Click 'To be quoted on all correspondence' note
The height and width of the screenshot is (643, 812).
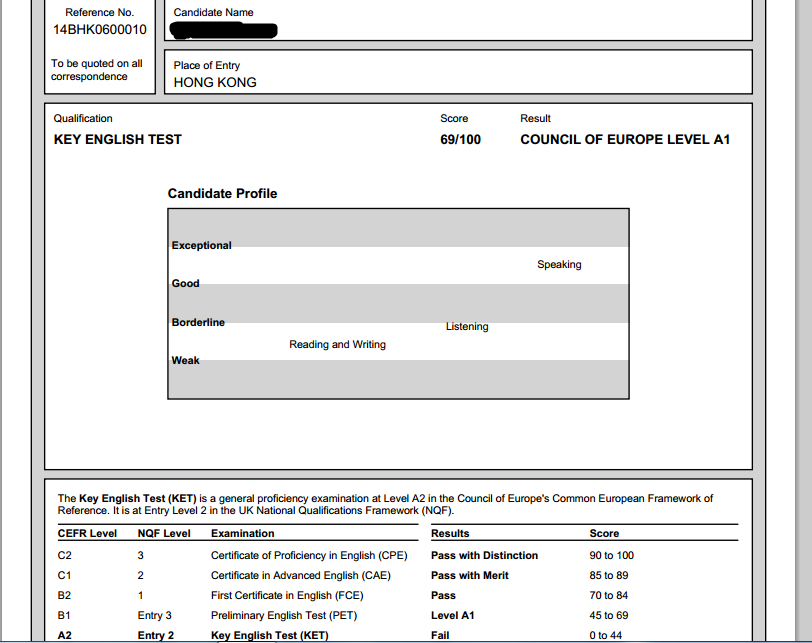click(x=96, y=70)
